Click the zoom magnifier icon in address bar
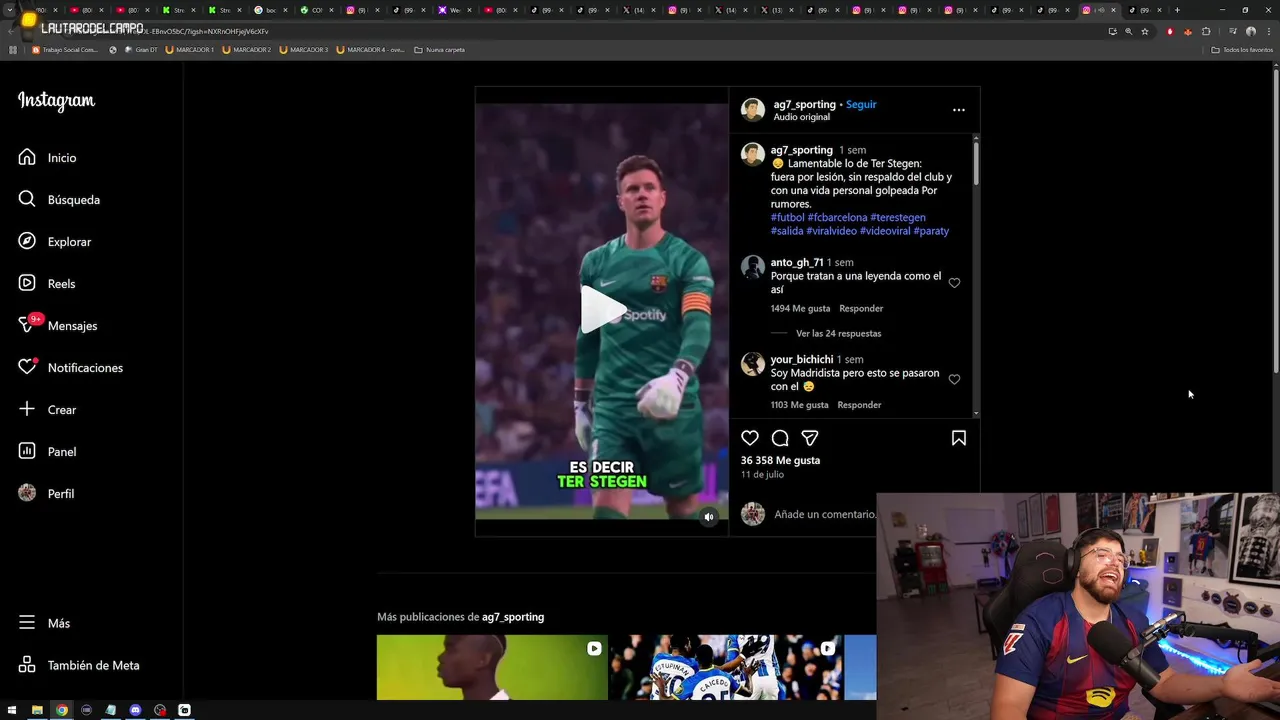This screenshot has width=1280, height=720. (x=1129, y=31)
